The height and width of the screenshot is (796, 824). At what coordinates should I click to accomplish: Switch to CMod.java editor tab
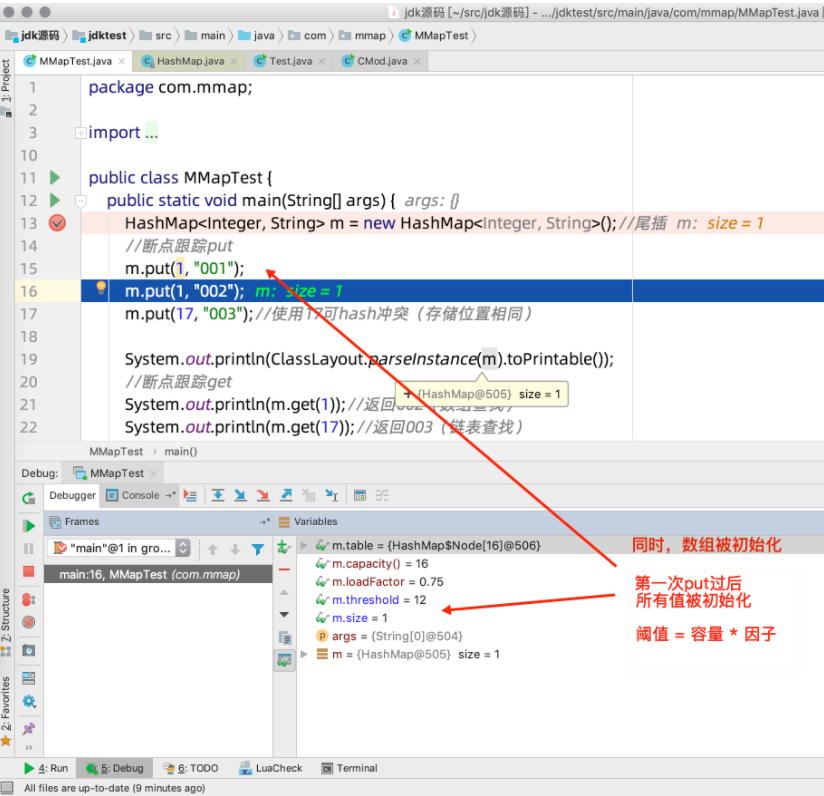point(382,61)
